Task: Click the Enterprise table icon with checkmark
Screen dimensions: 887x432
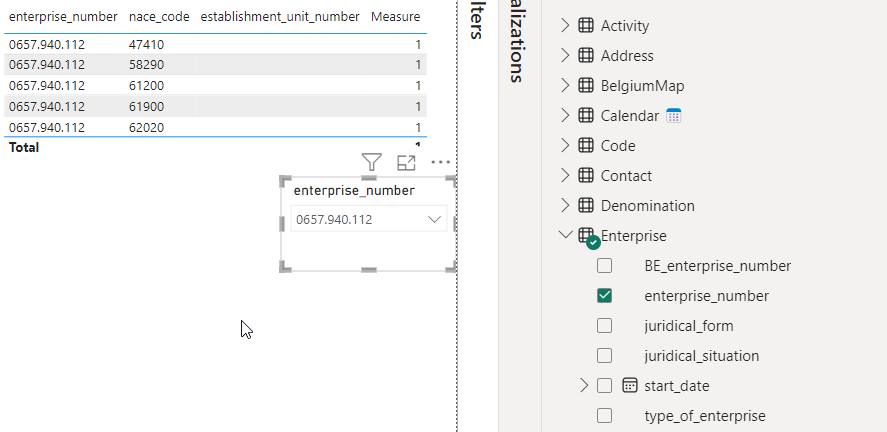Action: (x=588, y=237)
